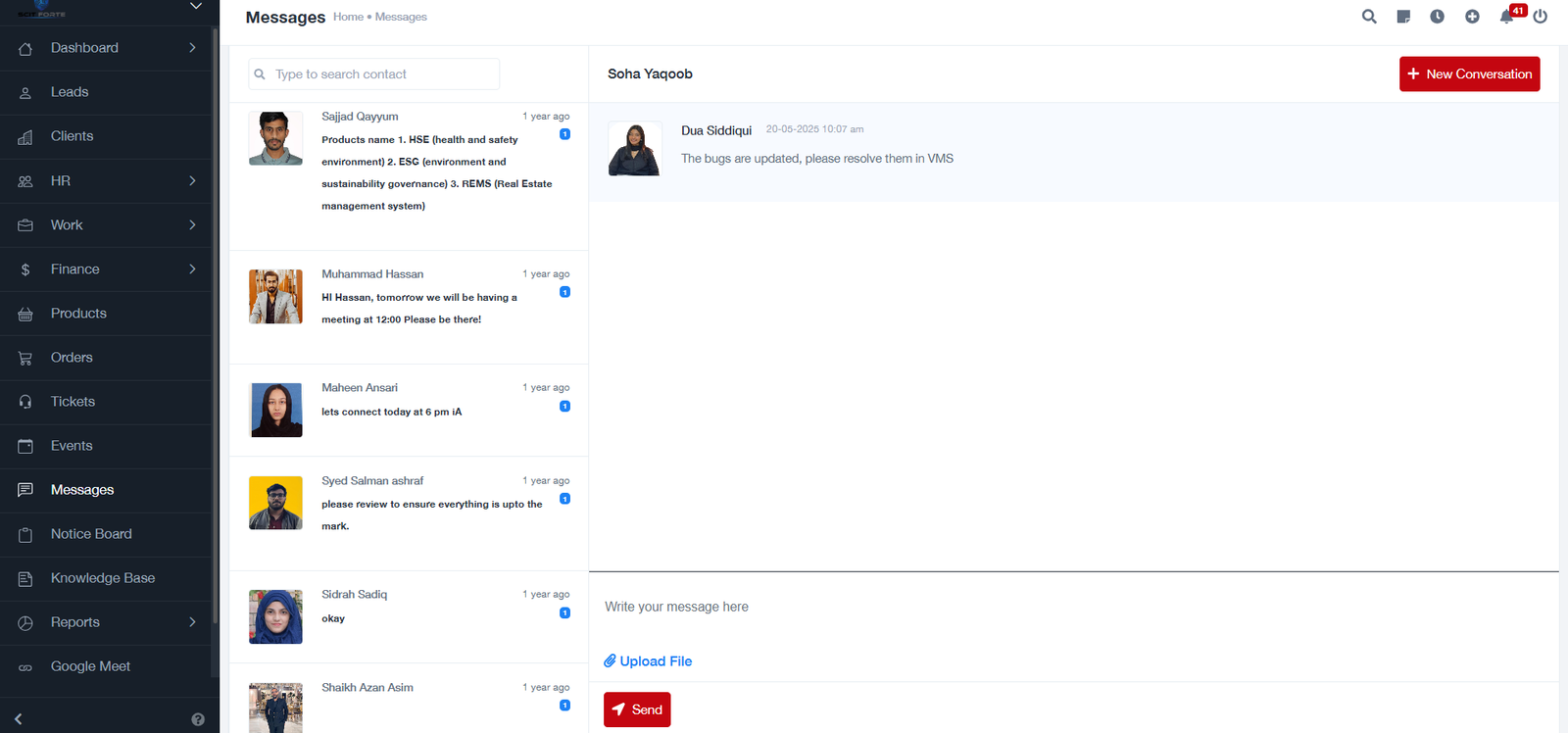Viewport: 1568px width, 733px height.
Task: Click the Products basket icon
Action: (x=25, y=314)
